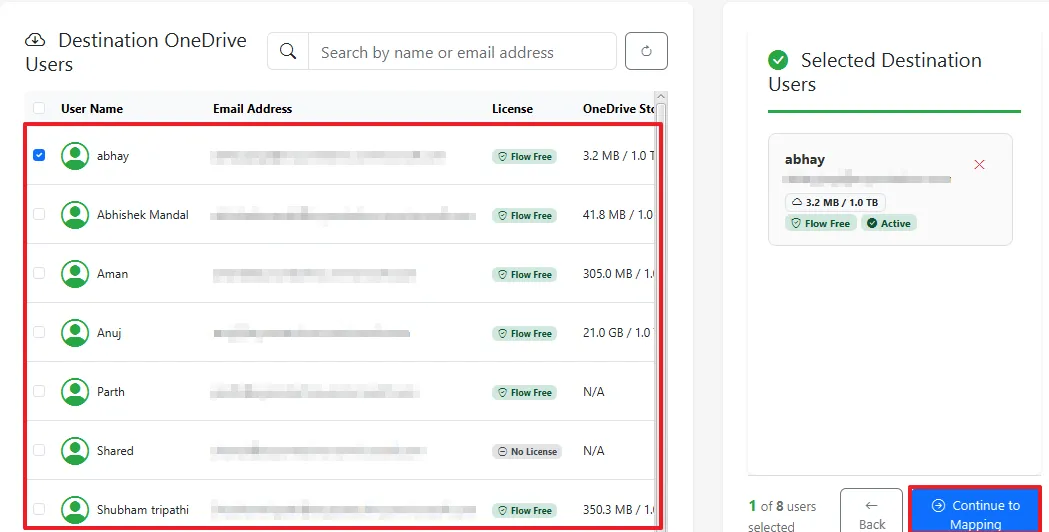Screen dimensions: 1049x532
Task: Click the name 'Aman' in the list
Action: coord(112,274)
